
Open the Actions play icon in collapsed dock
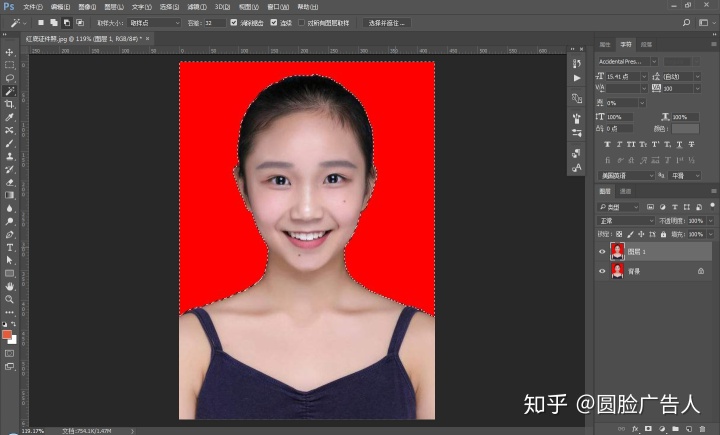tap(577, 78)
